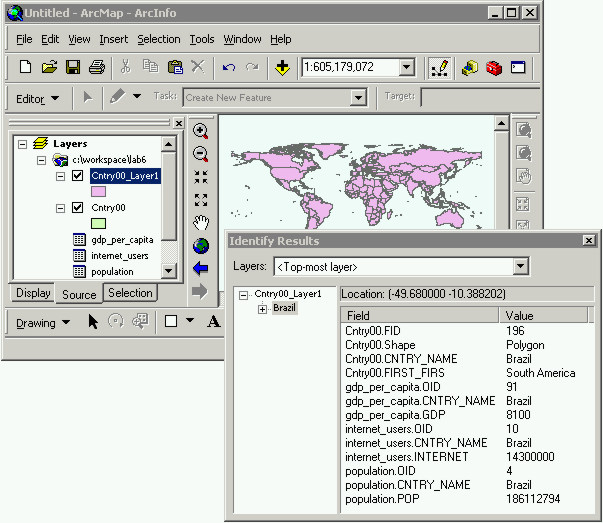Select the Zoom Out tool
This screenshot has height=523, width=603.
(x=201, y=154)
